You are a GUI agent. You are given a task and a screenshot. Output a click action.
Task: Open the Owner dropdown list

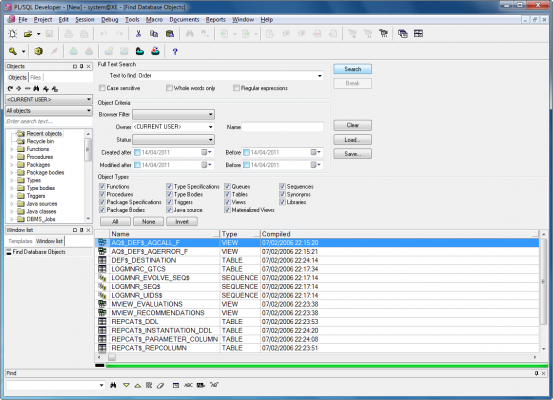pos(211,127)
